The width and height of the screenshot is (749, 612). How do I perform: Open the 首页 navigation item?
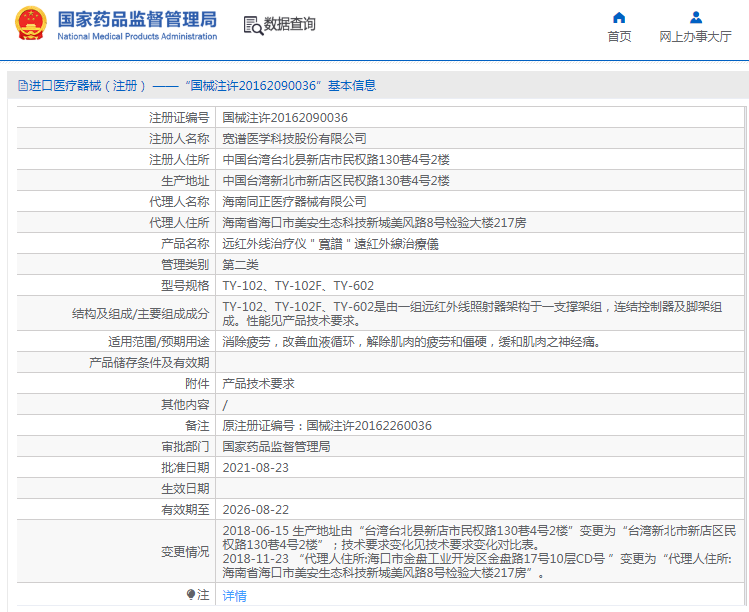click(619, 36)
